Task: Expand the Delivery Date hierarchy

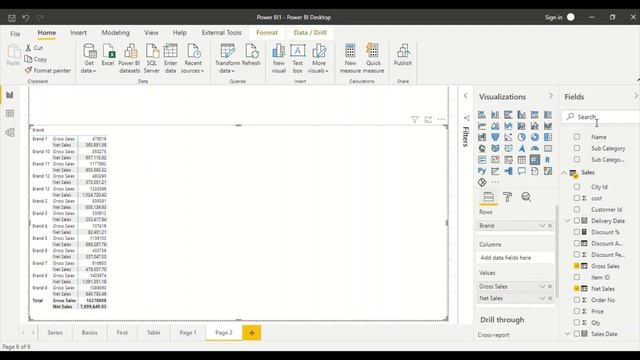Action: point(567,221)
